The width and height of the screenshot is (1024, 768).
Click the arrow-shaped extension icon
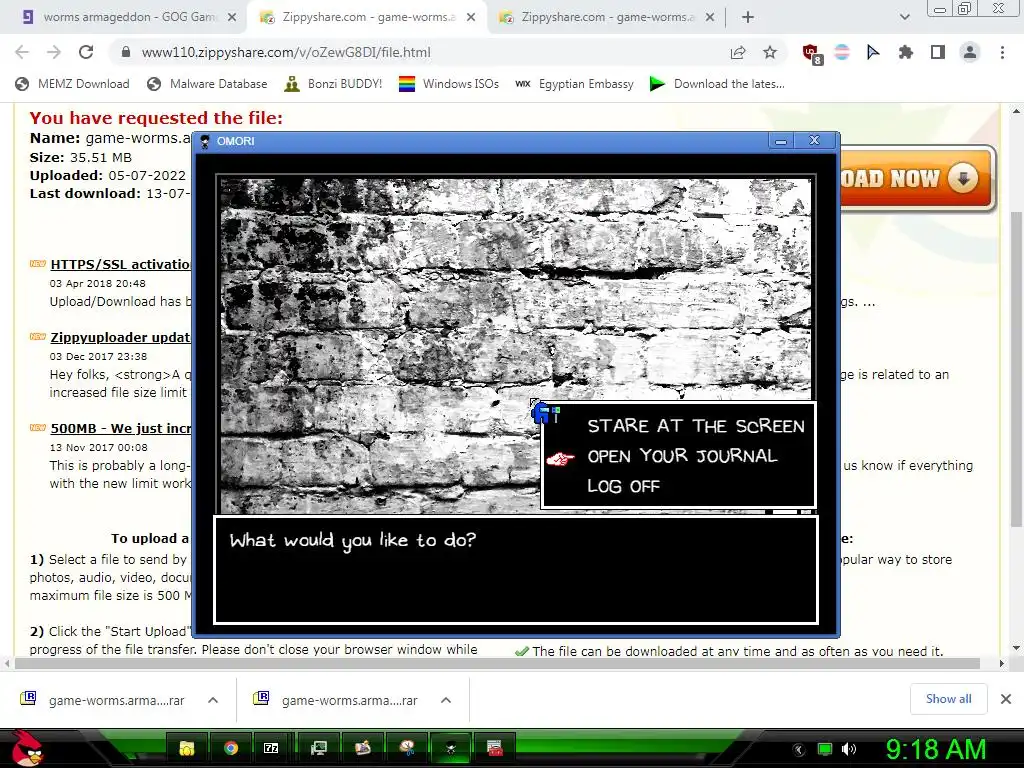(873, 52)
